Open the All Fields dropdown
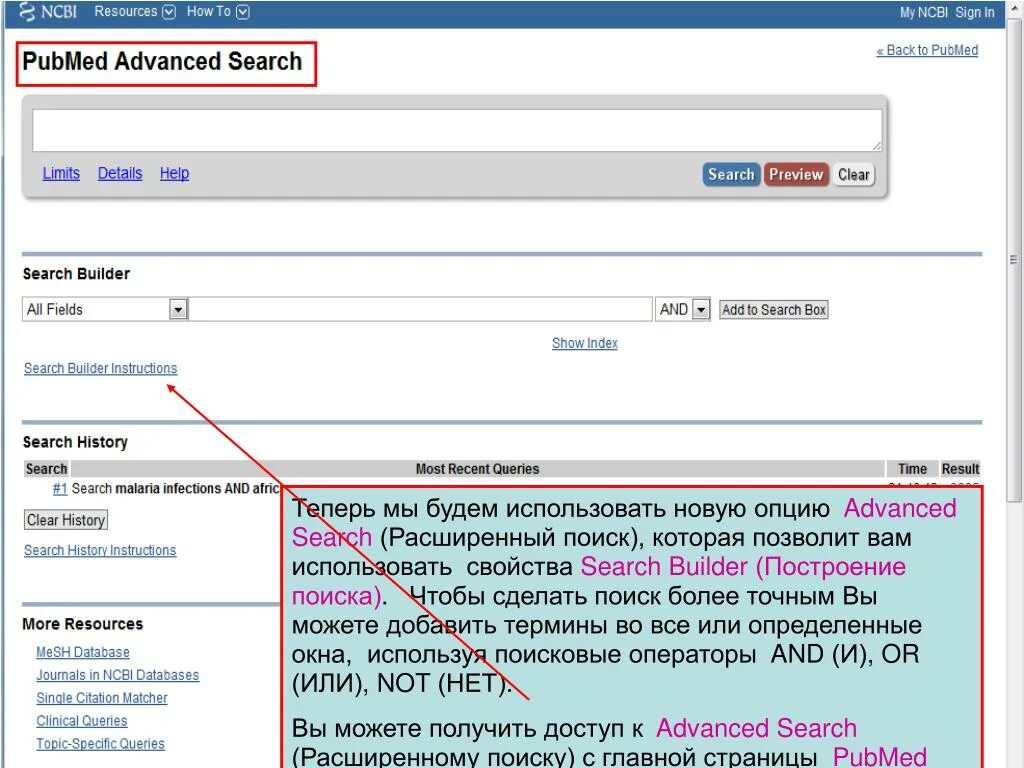Image resolution: width=1024 pixels, height=768 pixels. point(105,309)
